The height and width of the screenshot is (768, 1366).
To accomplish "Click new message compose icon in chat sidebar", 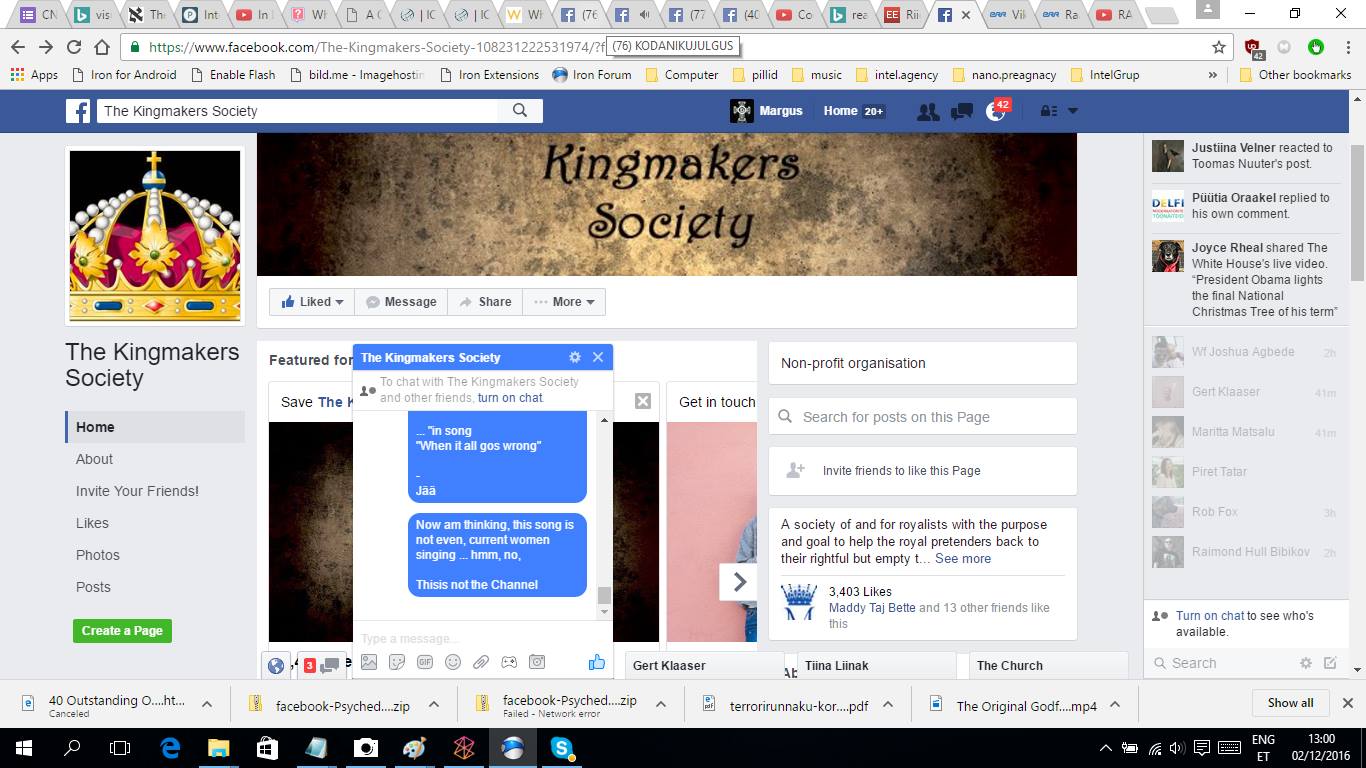I will pyautogui.click(x=1330, y=663).
